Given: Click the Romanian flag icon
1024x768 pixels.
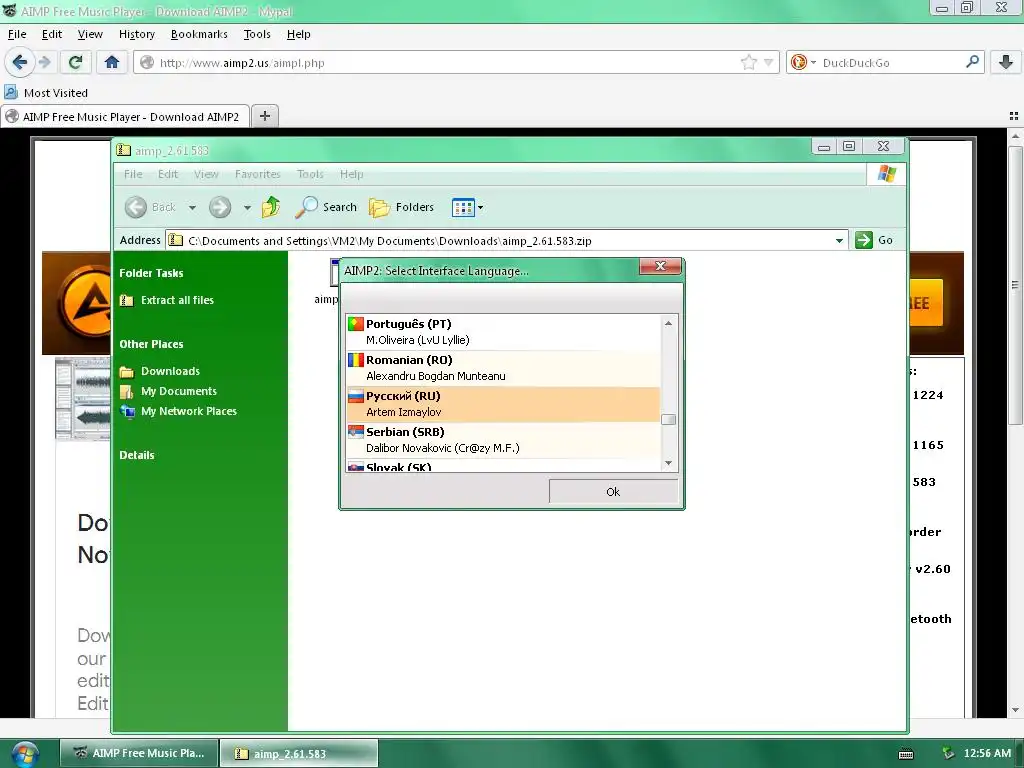Looking at the screenshot, I should pos(355,359).
